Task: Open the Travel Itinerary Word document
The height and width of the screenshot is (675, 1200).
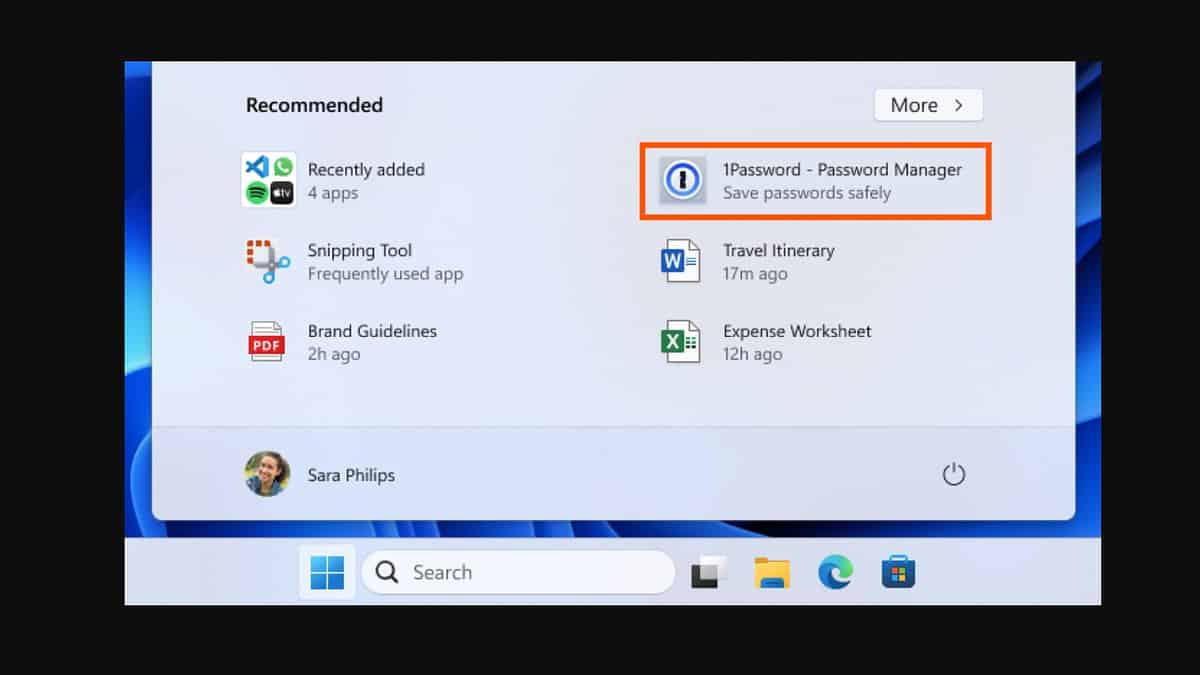Action: (780, 261)
